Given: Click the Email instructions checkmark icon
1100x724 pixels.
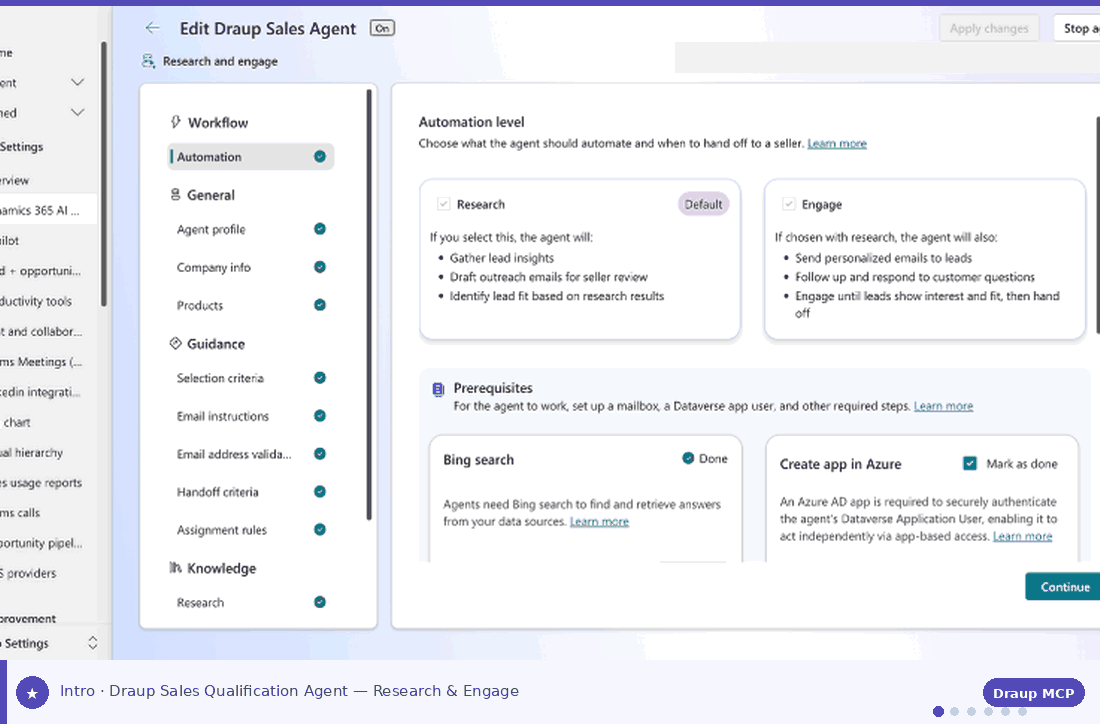Looking at the screenshot, I should coord(320,415).
